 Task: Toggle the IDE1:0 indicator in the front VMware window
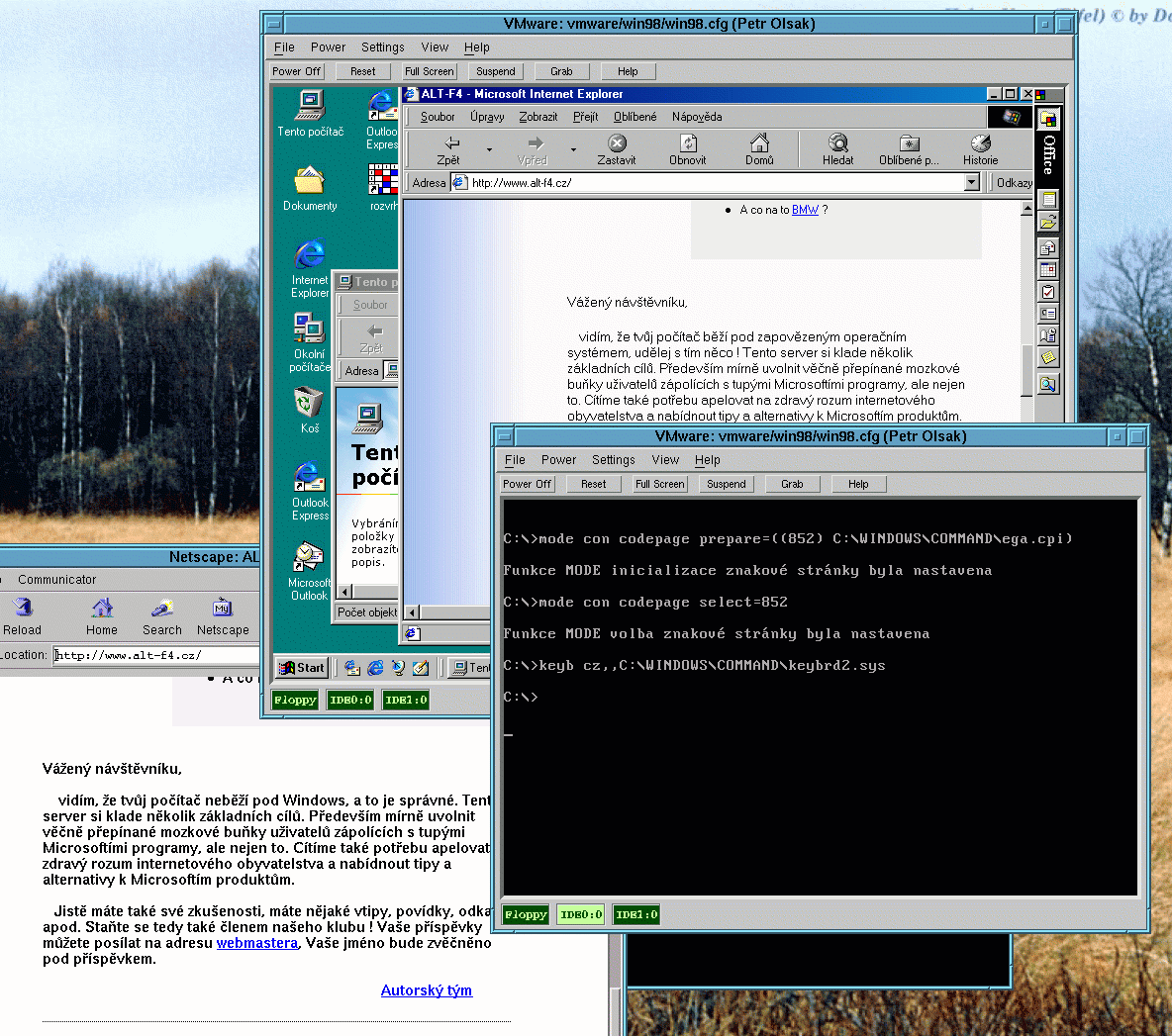636,914
